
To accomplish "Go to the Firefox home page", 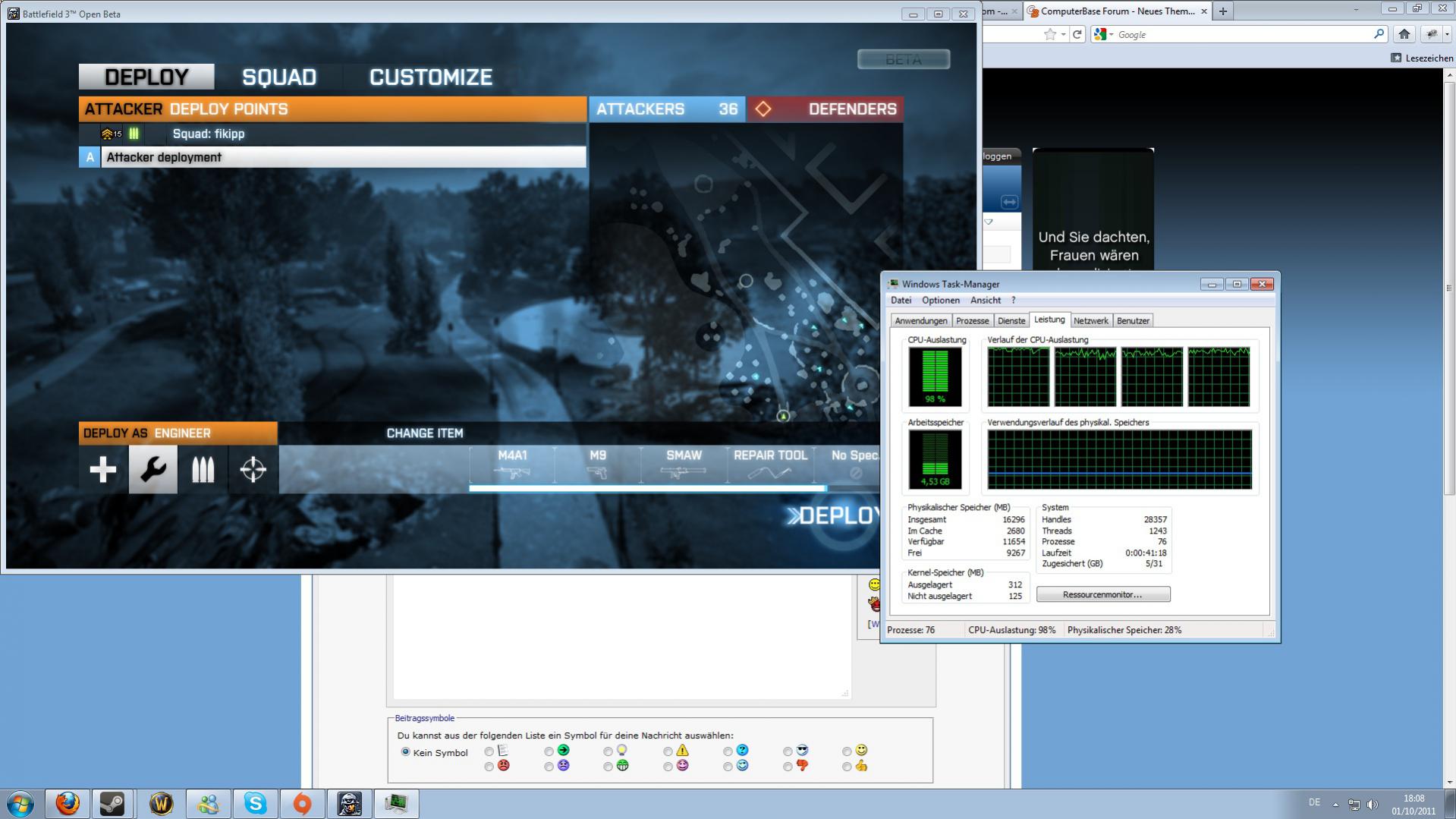I will tap(1404, 34).
